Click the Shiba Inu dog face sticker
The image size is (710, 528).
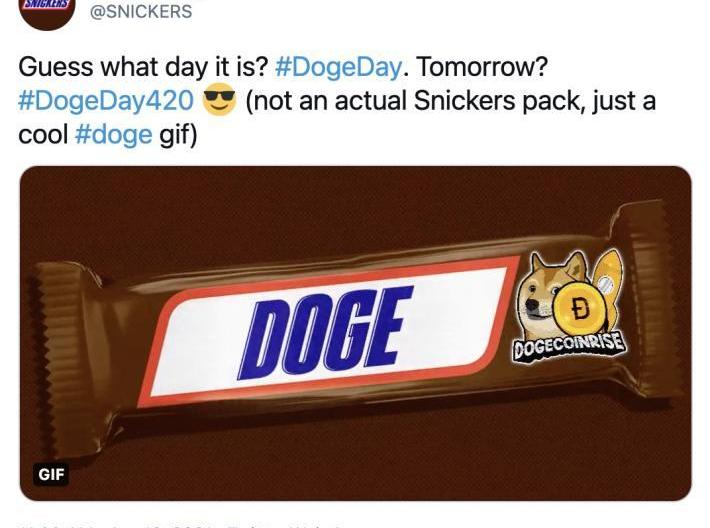click(x=541, y=291)
